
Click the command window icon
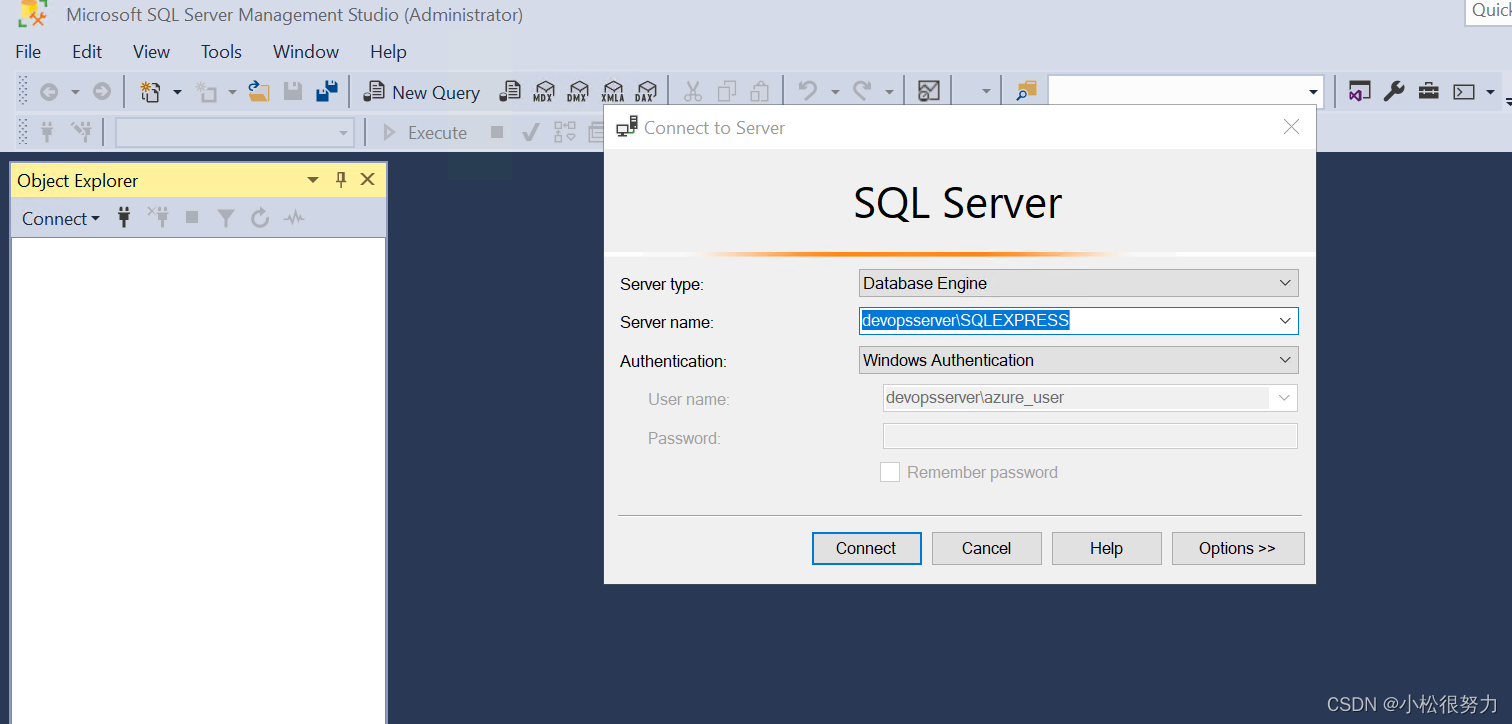[x=1464, y=92]
